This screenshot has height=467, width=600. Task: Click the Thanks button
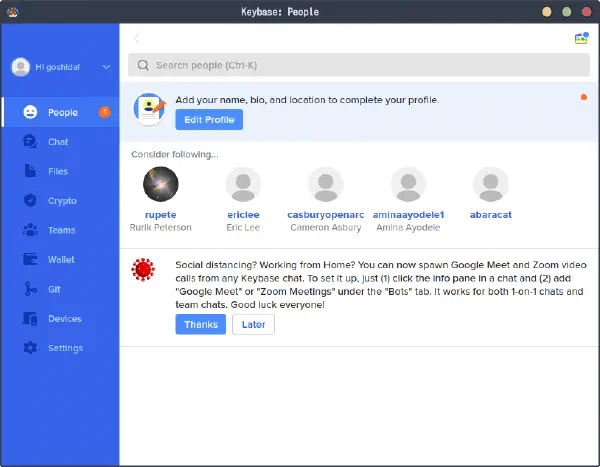click(x=201, y=324)
